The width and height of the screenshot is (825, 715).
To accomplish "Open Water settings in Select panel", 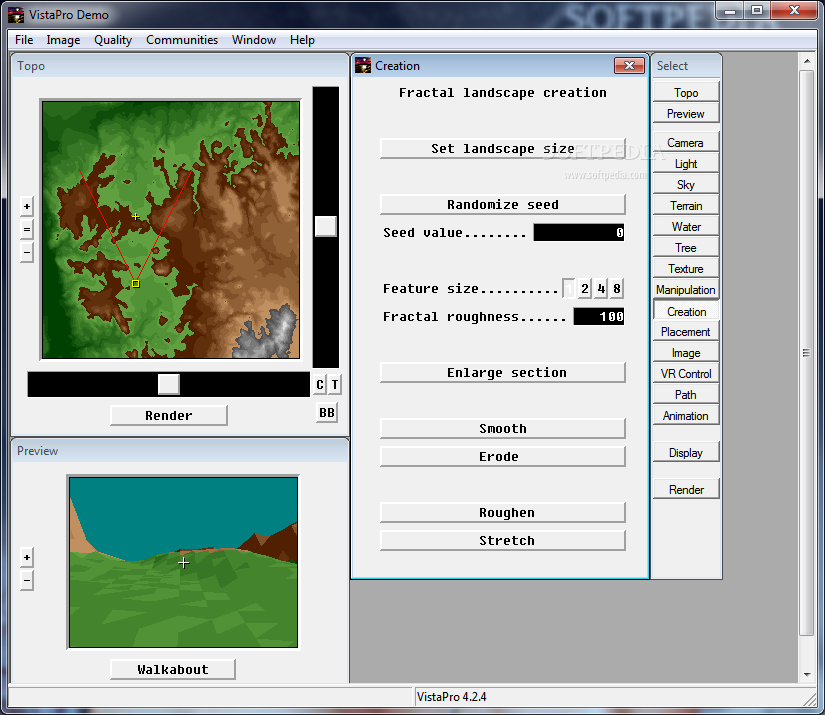I will tap(686, 227).
